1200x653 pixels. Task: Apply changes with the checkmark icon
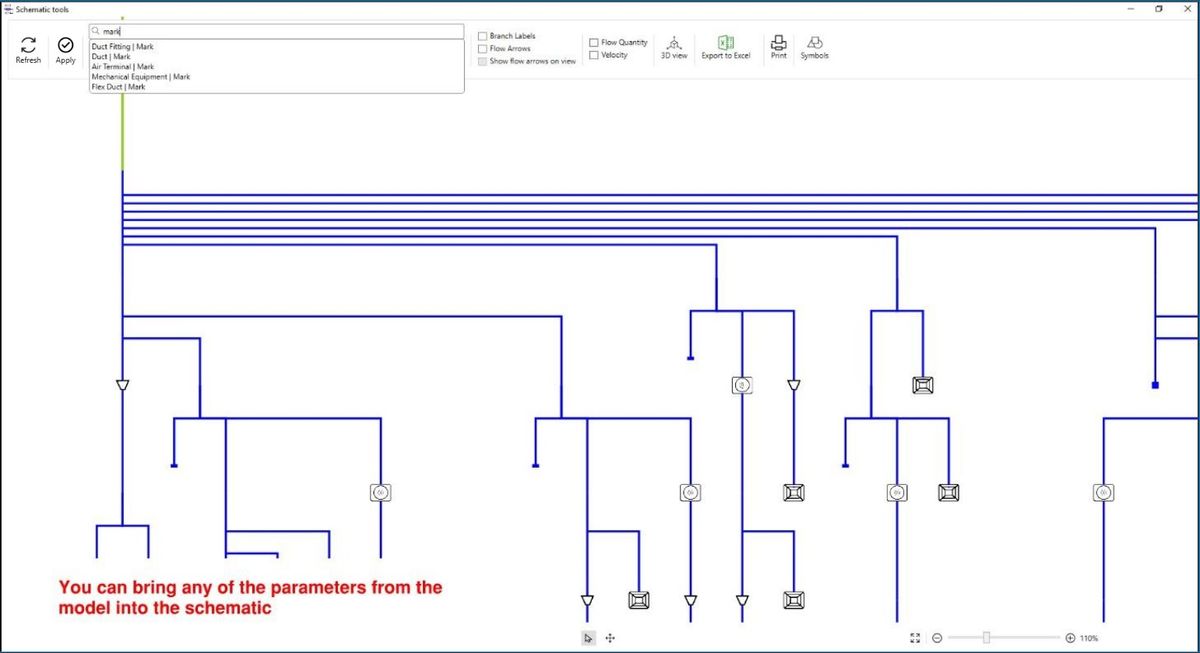click(x=66, y=45)
